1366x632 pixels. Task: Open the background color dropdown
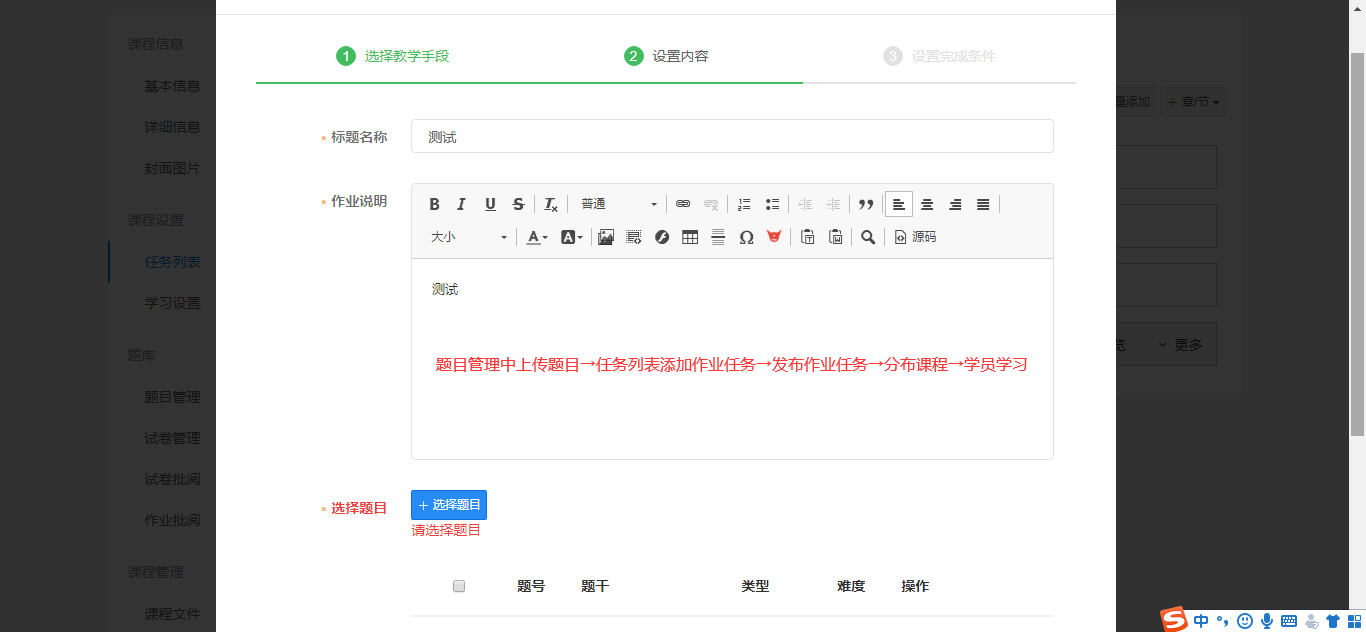click(572, 237)
